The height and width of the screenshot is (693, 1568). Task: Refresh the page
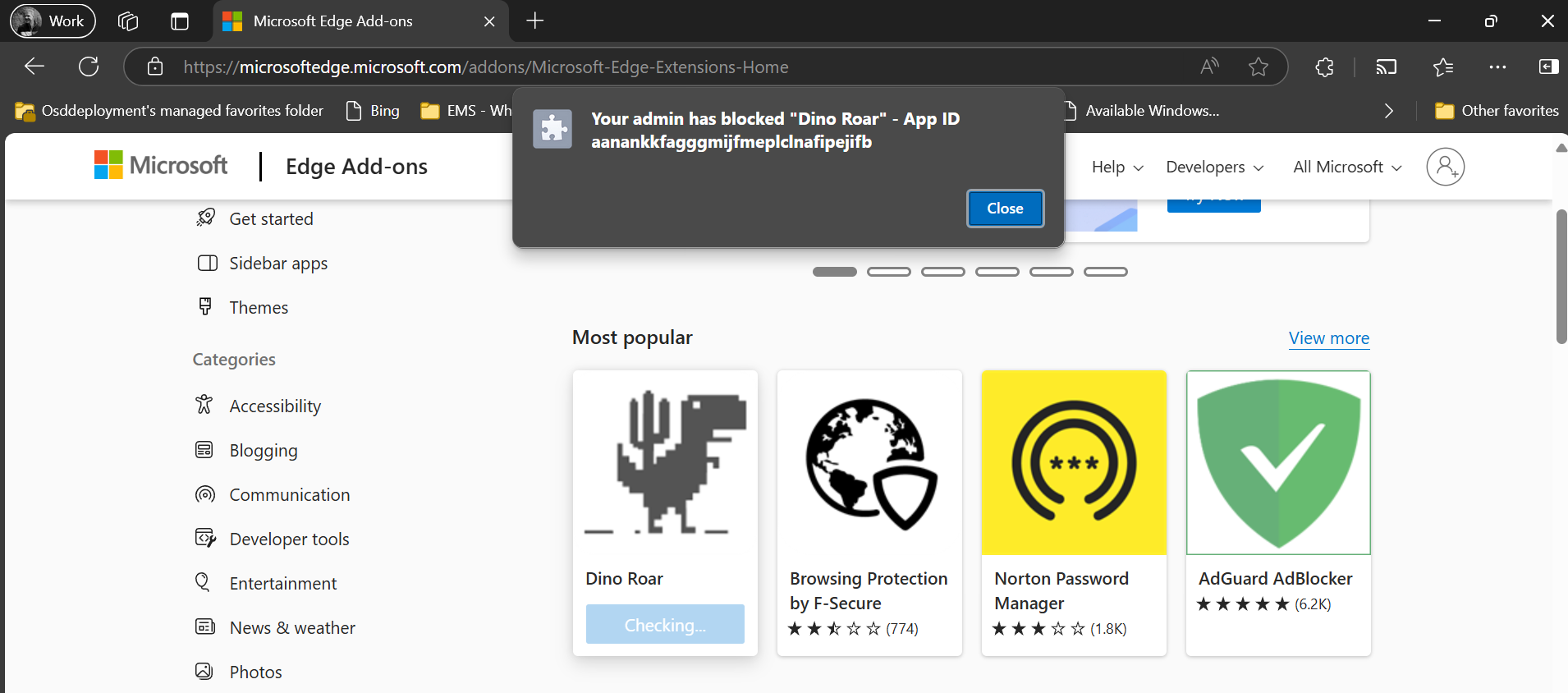point(89,67)
